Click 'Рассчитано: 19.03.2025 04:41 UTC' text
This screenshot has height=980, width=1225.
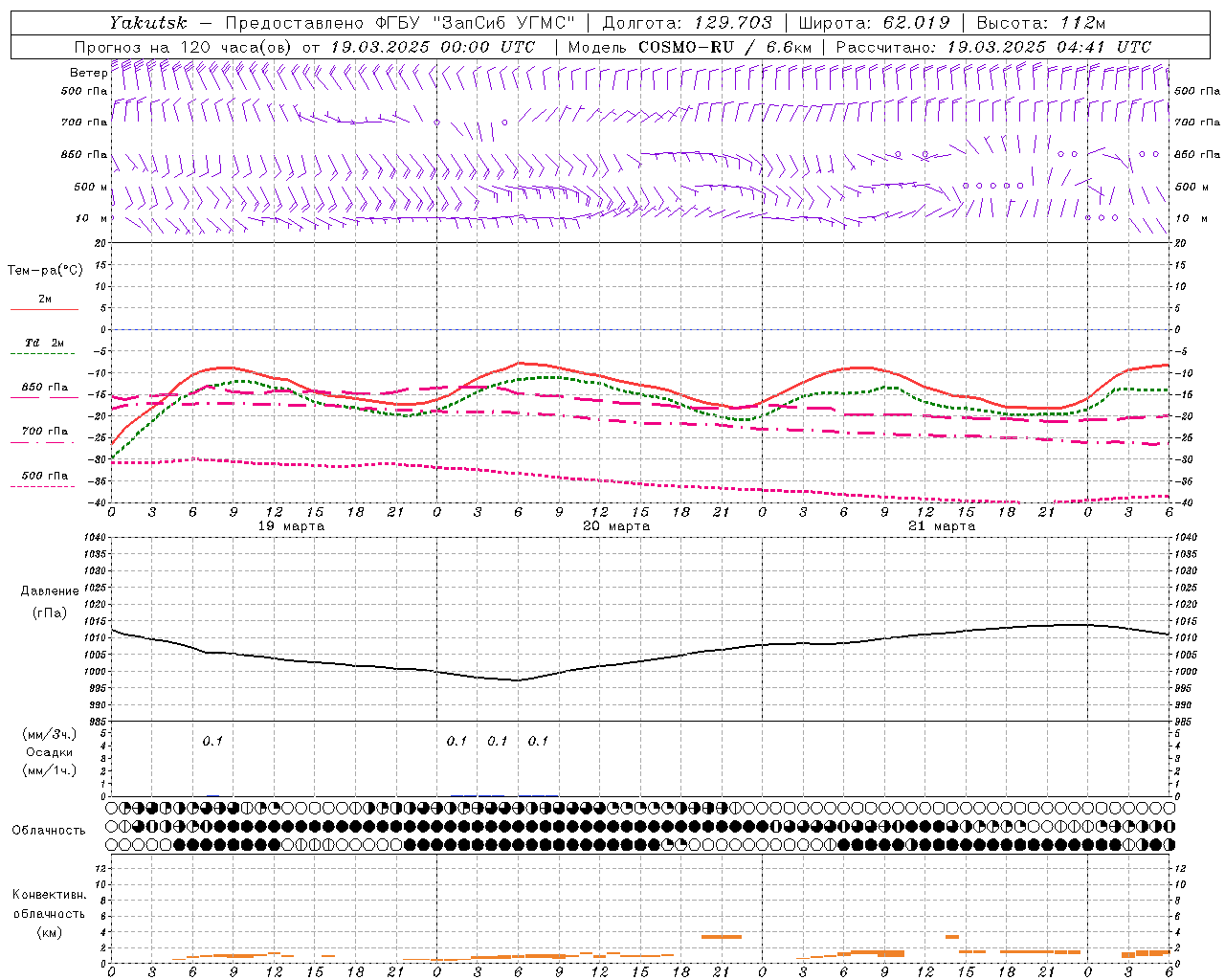(993, 47)
